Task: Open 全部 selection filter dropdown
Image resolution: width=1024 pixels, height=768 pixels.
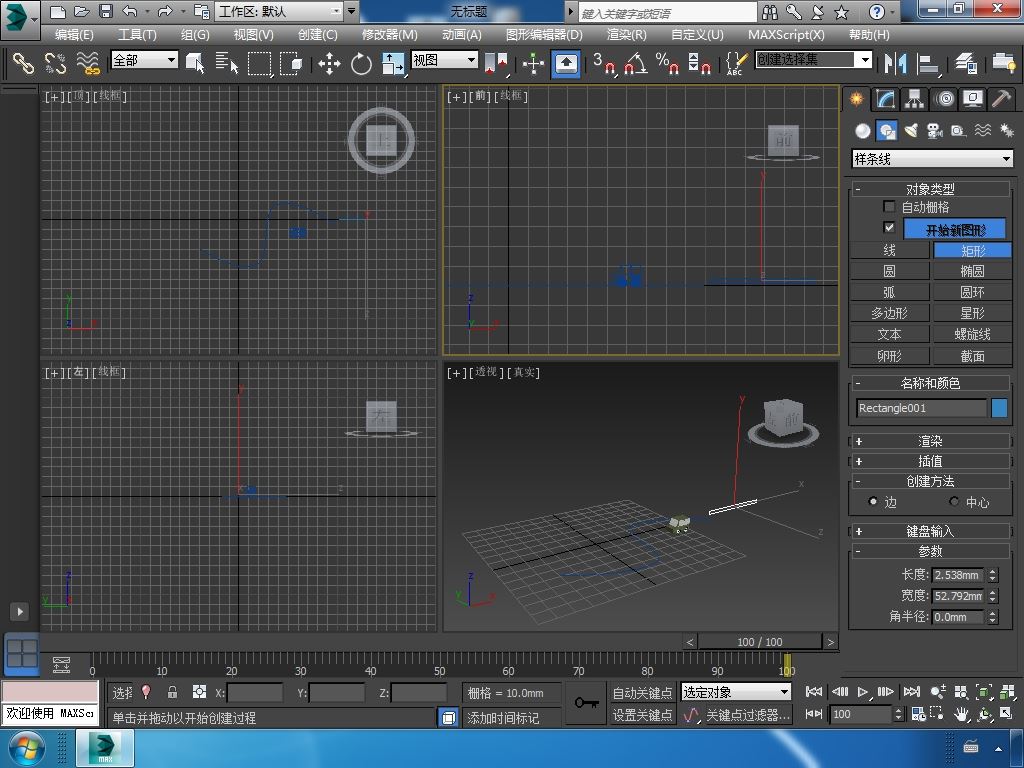Action: 144,60
